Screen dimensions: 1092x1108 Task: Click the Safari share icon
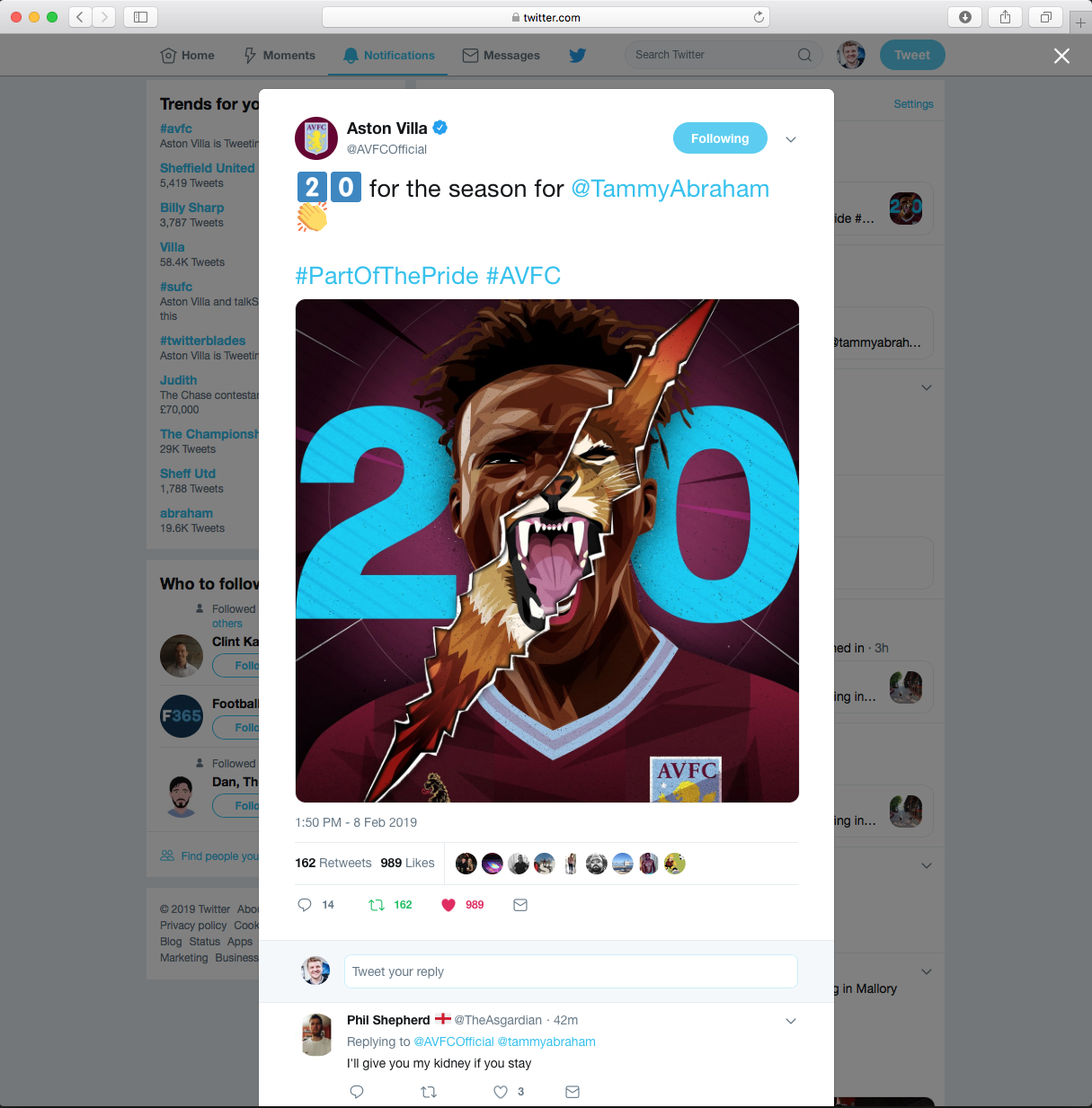click(1006, 17)
